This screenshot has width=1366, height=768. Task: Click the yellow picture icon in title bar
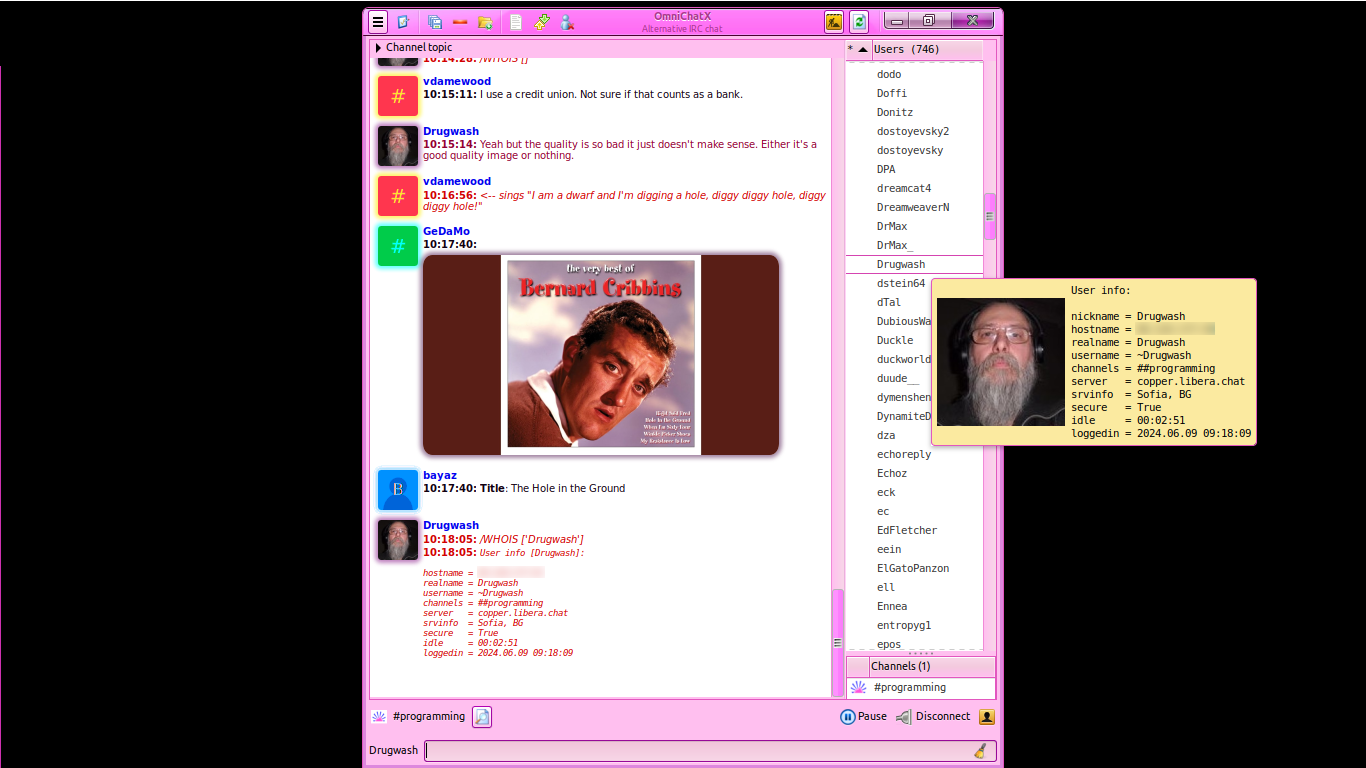834,21
